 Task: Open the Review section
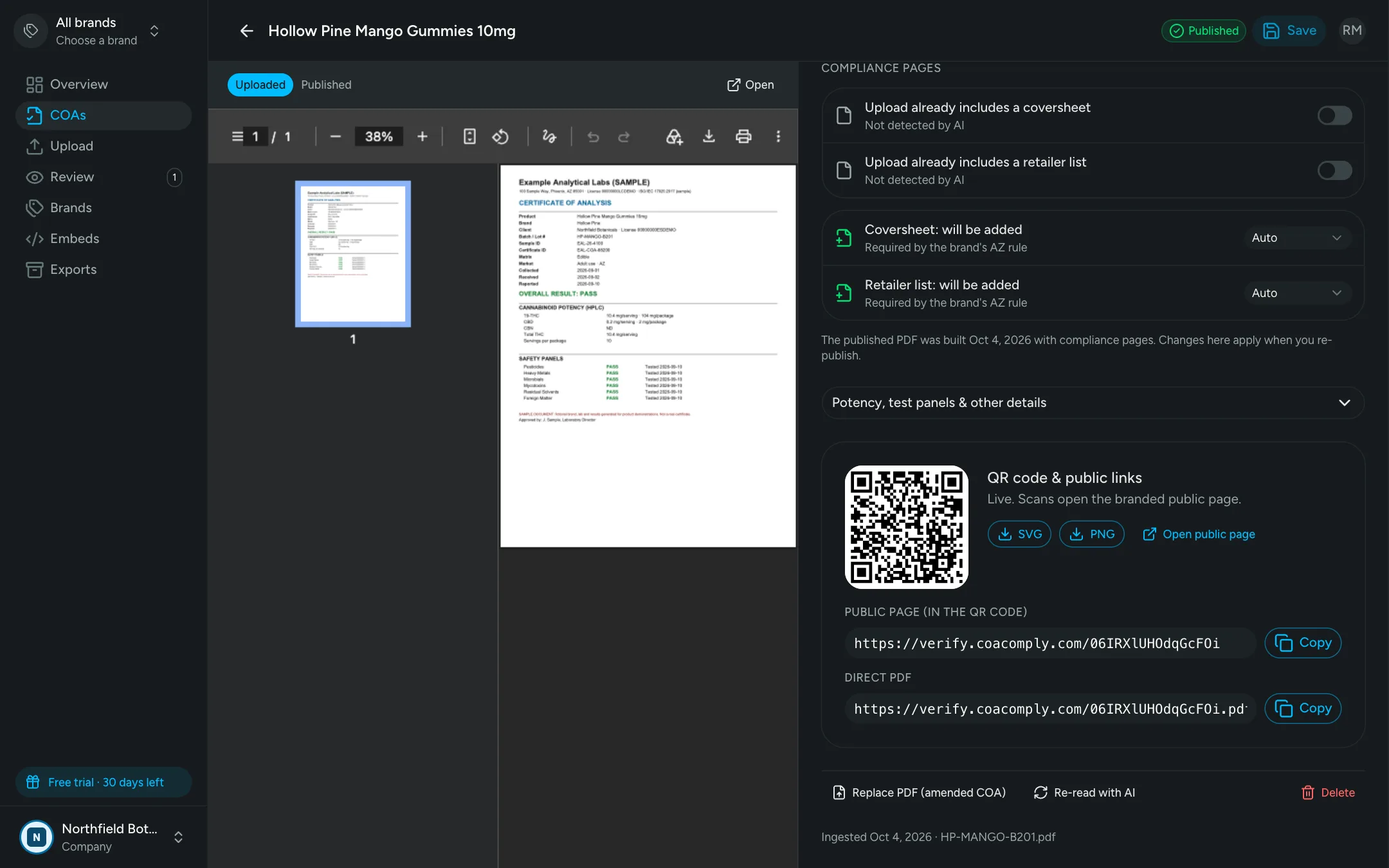pyautogui.click(x=104, y=177)
